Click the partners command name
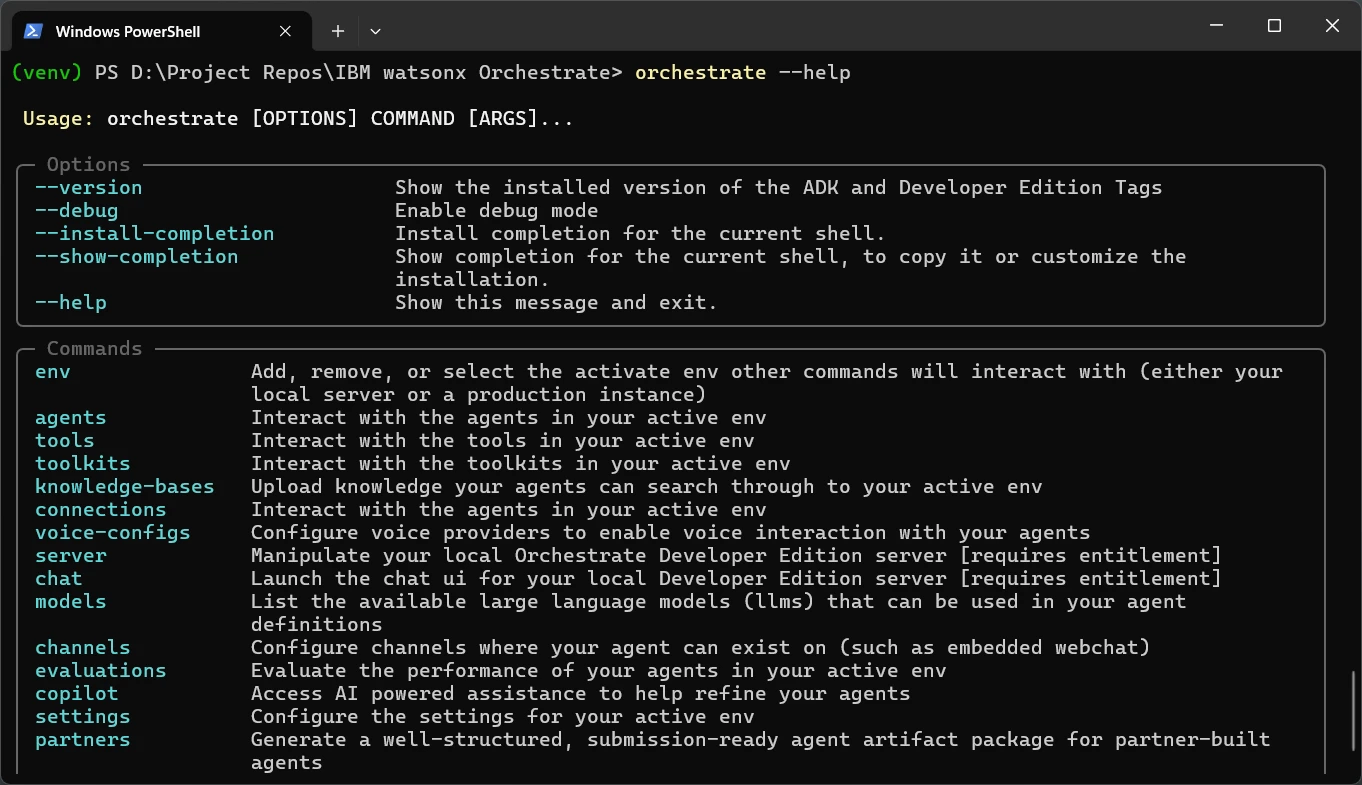Screen dimensions: 1362x785 (83, 739)
